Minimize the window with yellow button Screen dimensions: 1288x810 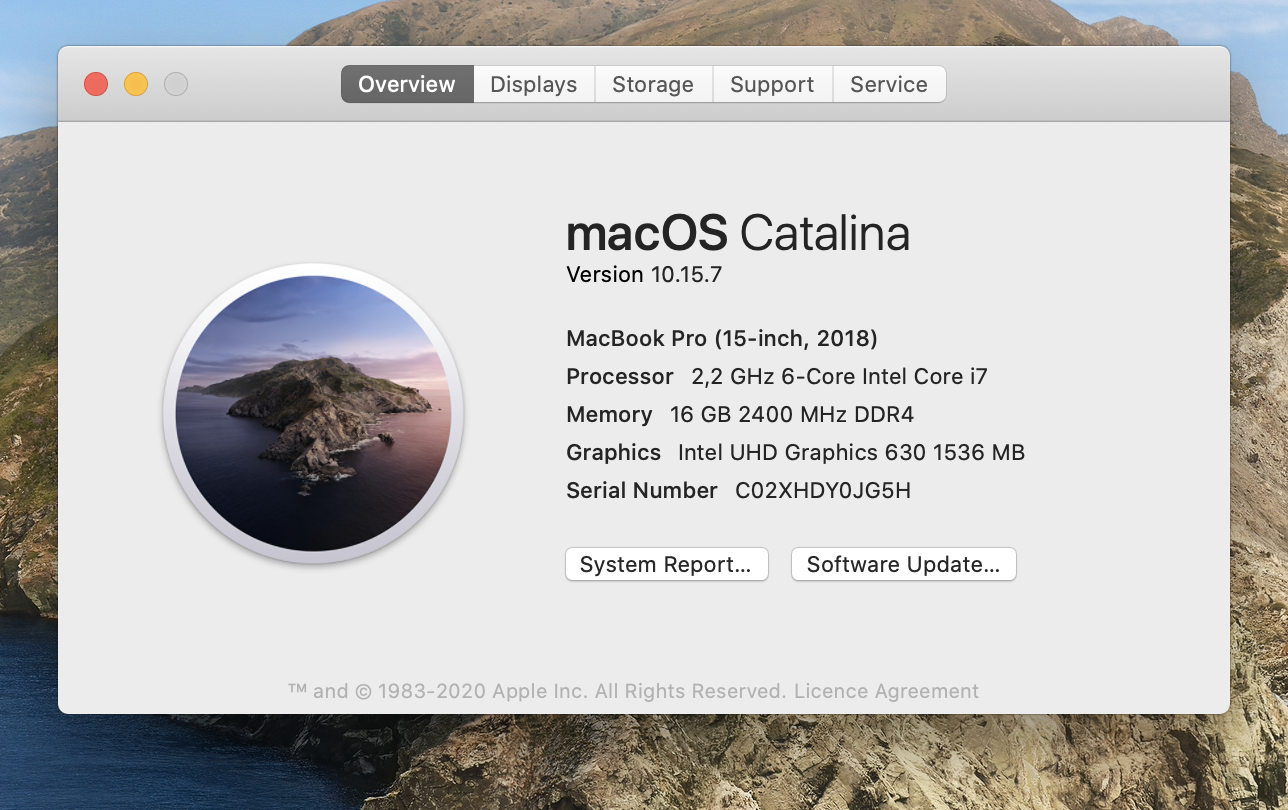click(136, 84)
